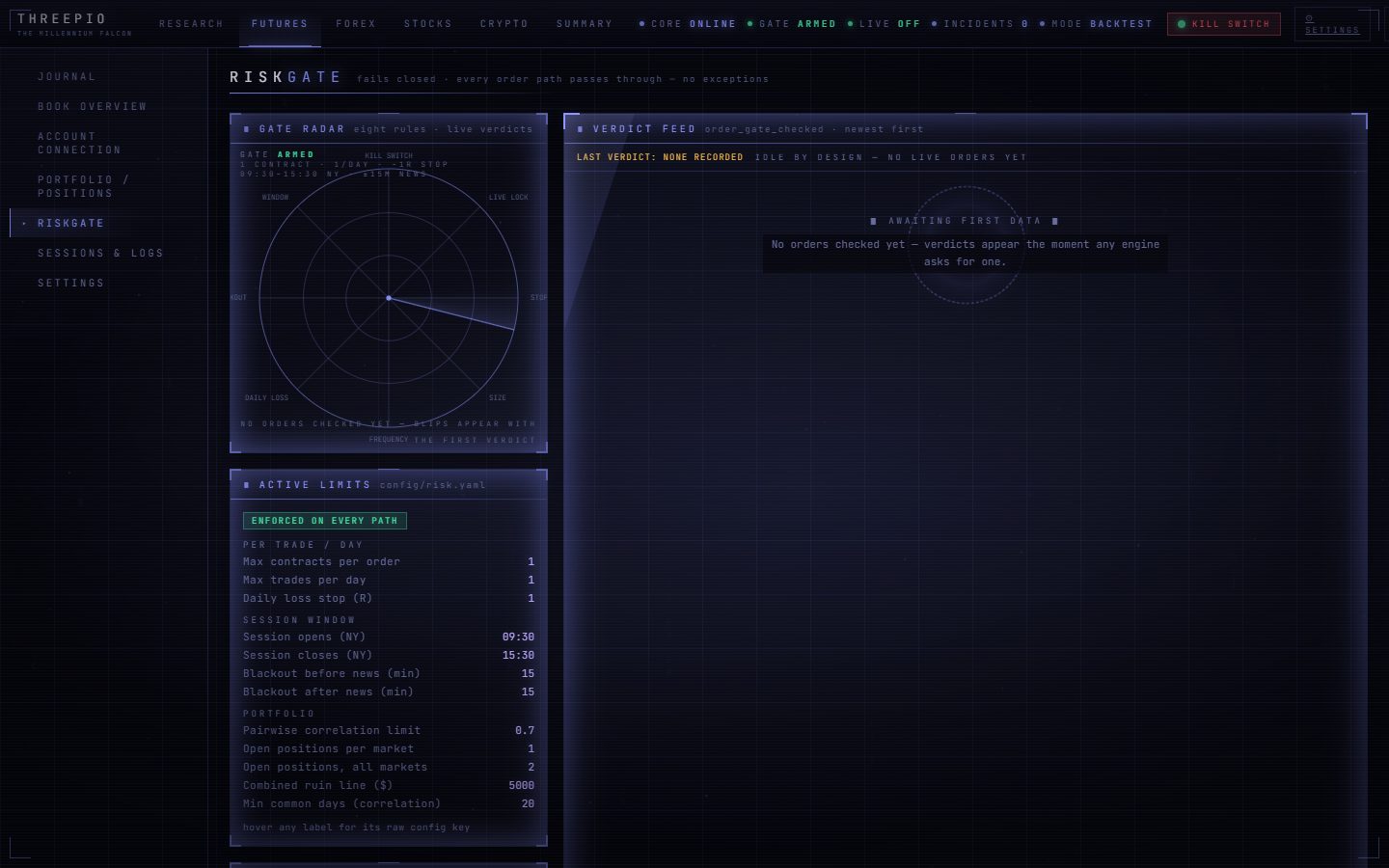
Task: Click the Blackout after news (min) label
Action: (328, 692)
